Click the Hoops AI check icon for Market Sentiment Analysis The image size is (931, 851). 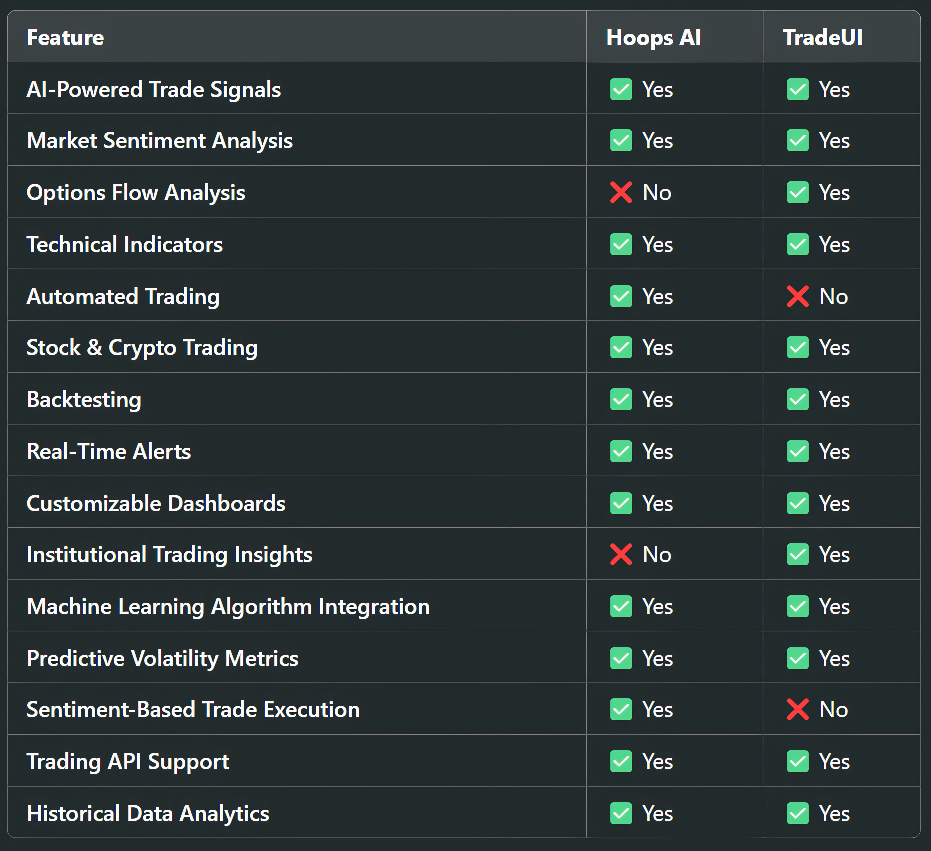point(621,141)
